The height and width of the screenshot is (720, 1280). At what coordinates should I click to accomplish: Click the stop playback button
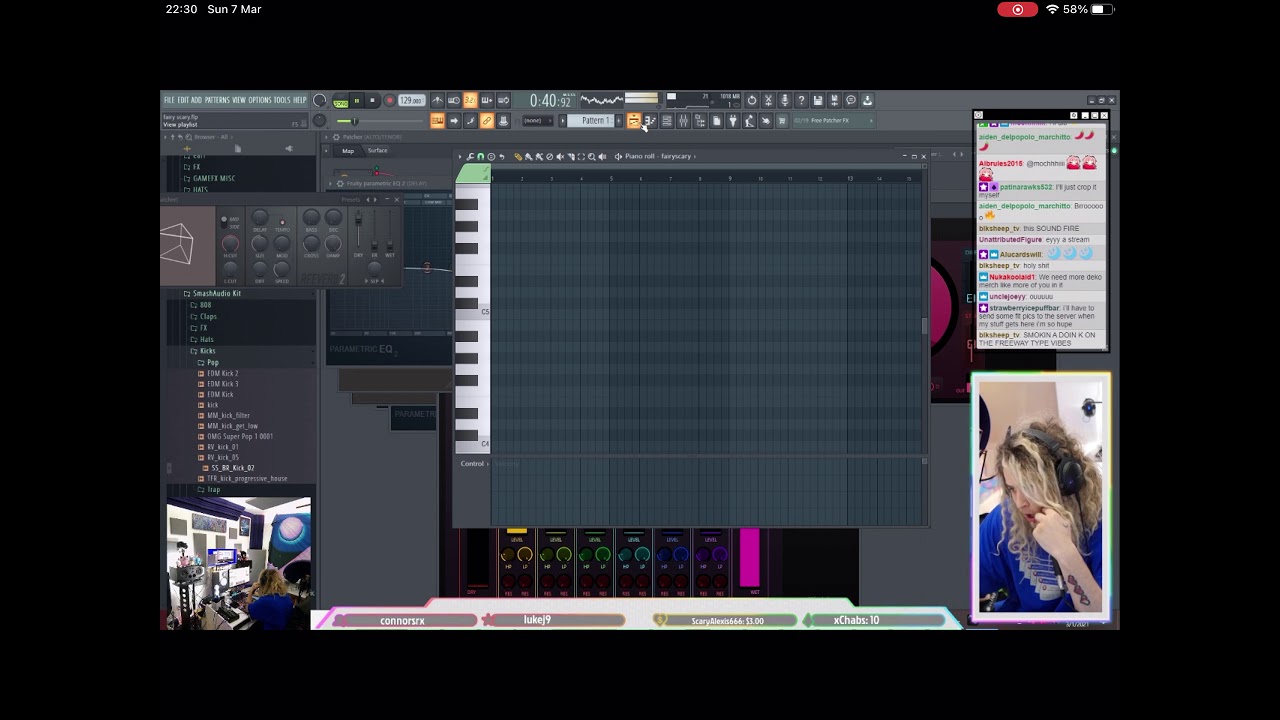[373, 100]
